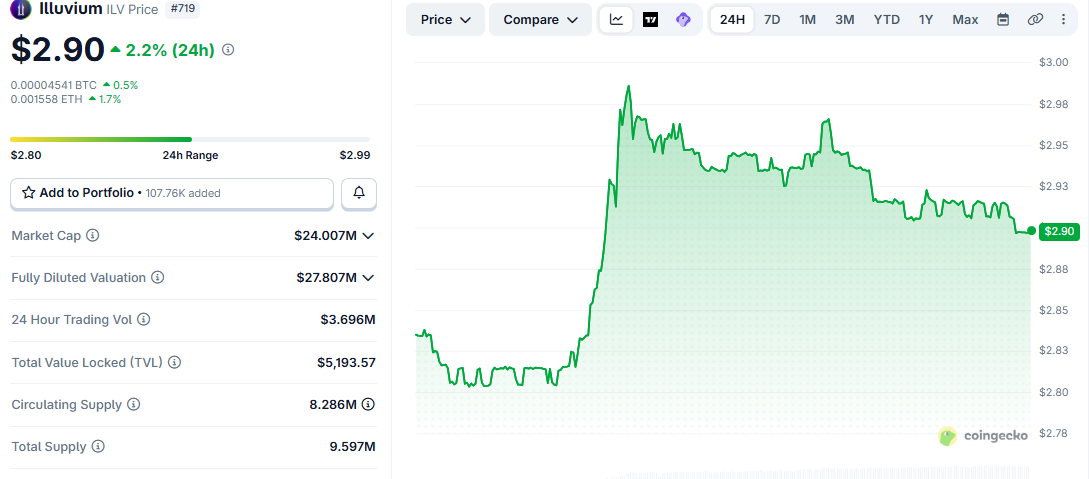This screenshot has width=1089, height=479.
Task: Expand Market Cap value chevron
Action: coord(369,236)
